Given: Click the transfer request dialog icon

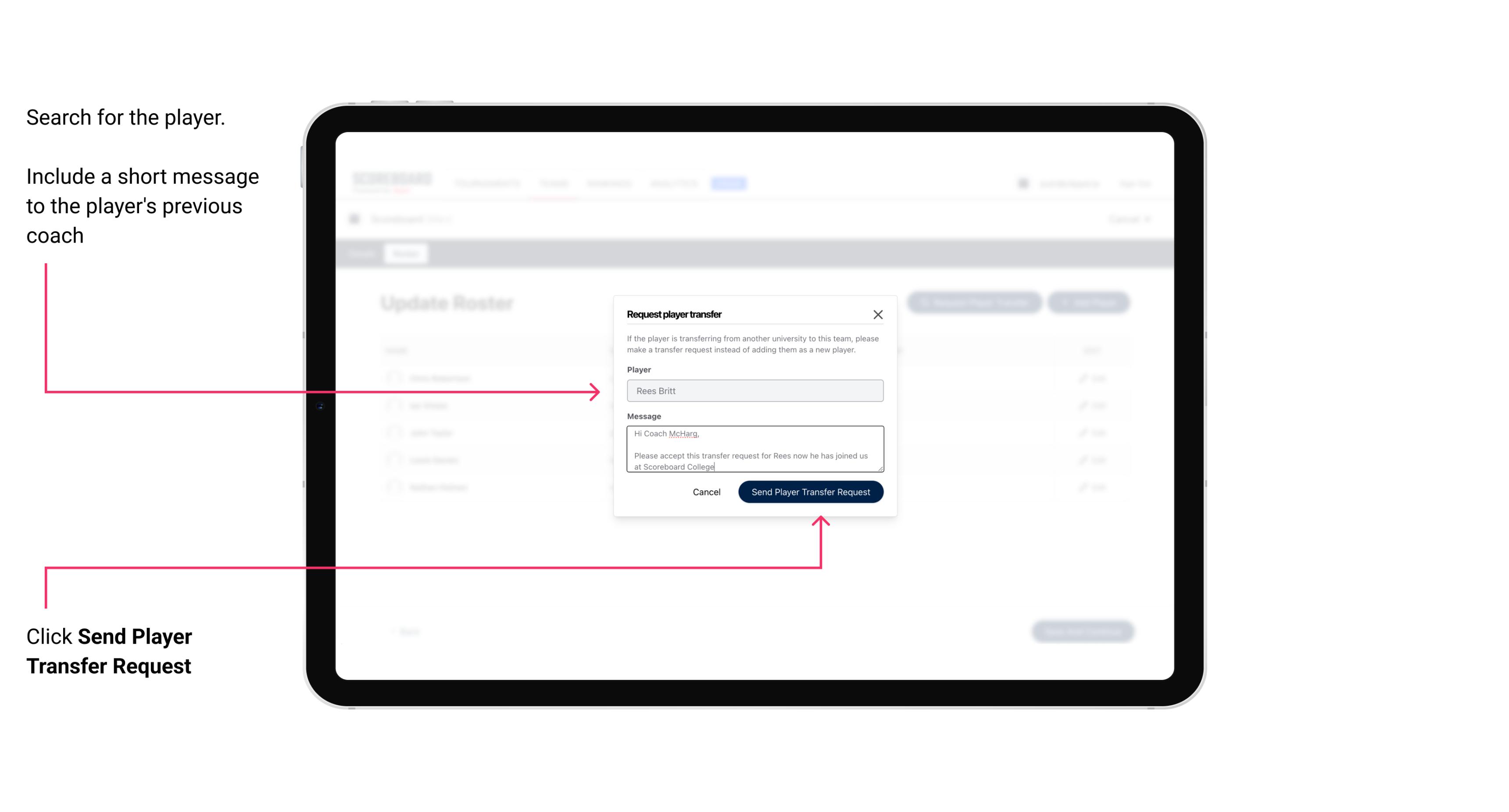Looking at the screenshot, I should pos(878,314).
